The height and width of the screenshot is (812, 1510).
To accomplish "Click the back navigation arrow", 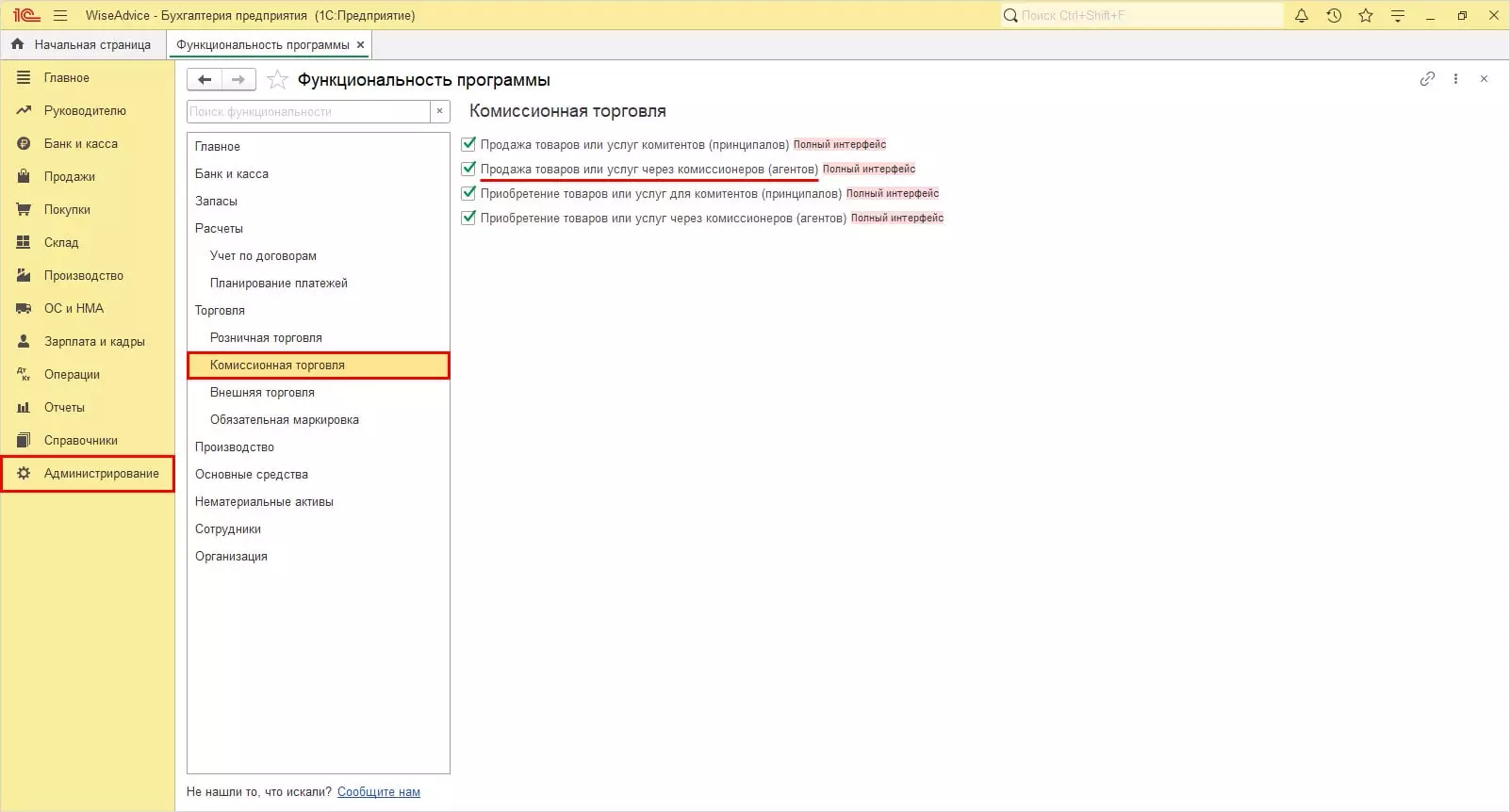I will click(x=205, y=80).
